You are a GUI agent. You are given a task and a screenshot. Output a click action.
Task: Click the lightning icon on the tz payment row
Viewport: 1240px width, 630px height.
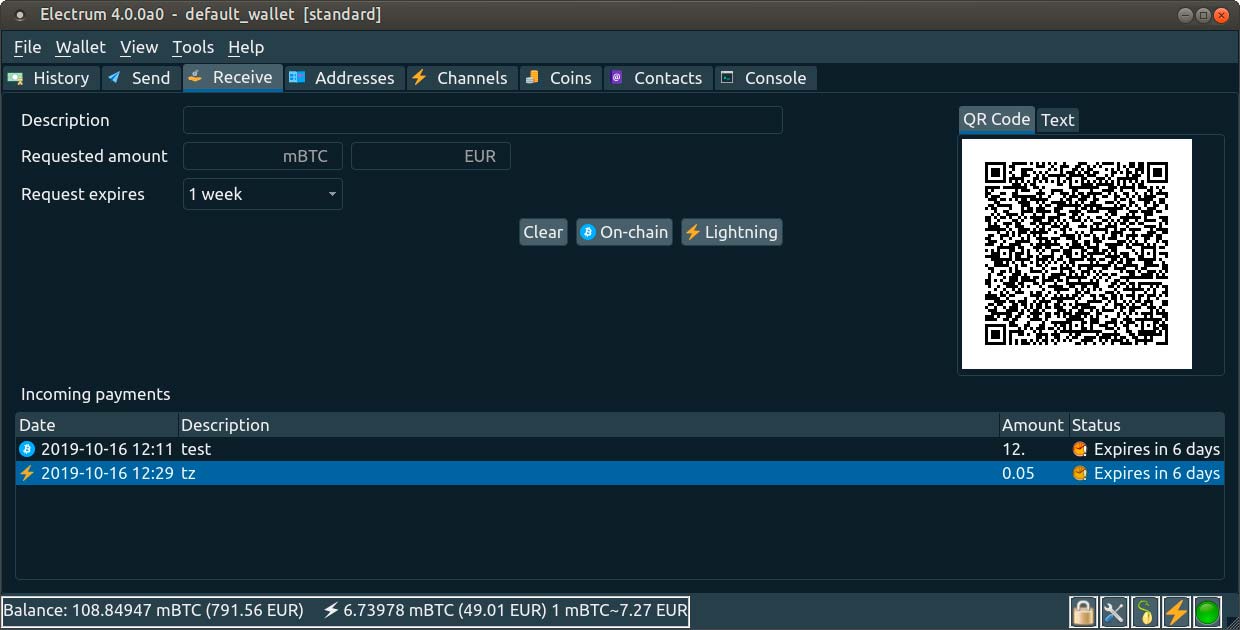[x=26, y=473]
